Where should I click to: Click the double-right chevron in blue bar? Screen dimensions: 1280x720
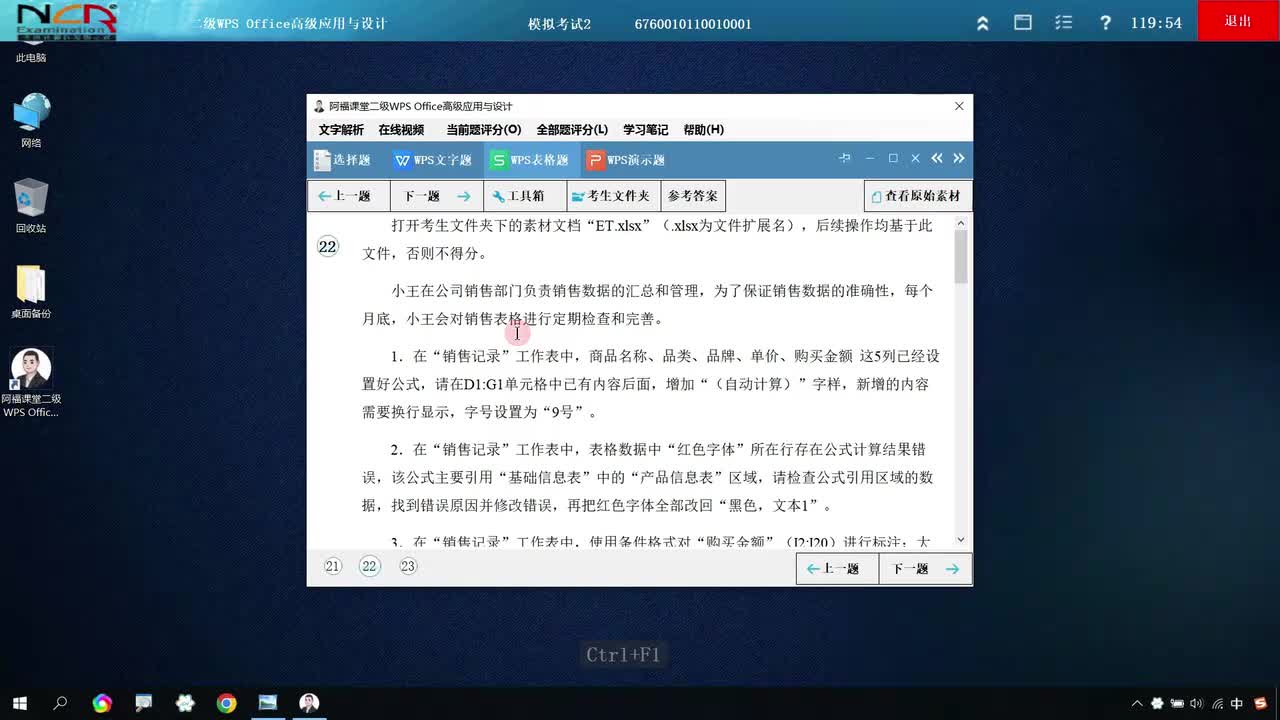[x=959, y=159]
